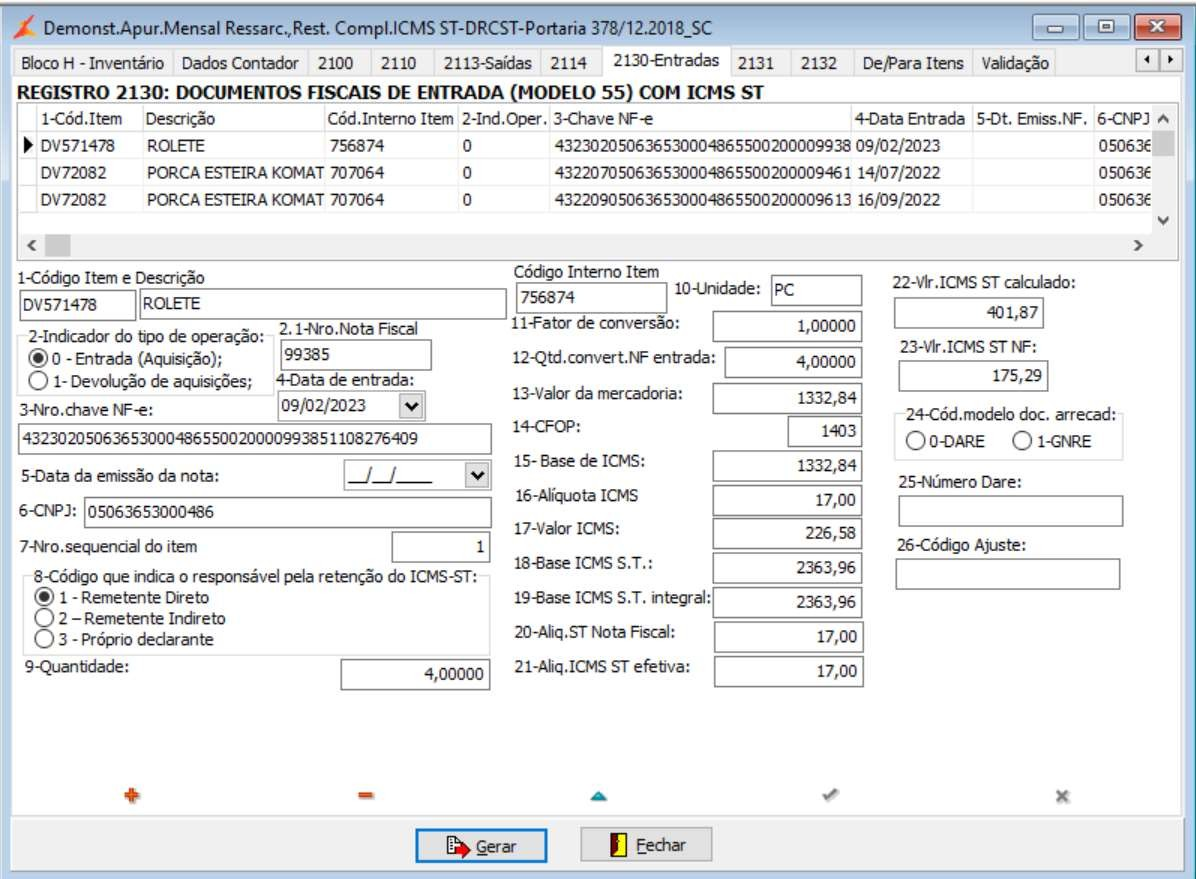Click the 10-Unidade field with PC
The width and height of the screenshot is (1196, 879).
pos(816,290)
